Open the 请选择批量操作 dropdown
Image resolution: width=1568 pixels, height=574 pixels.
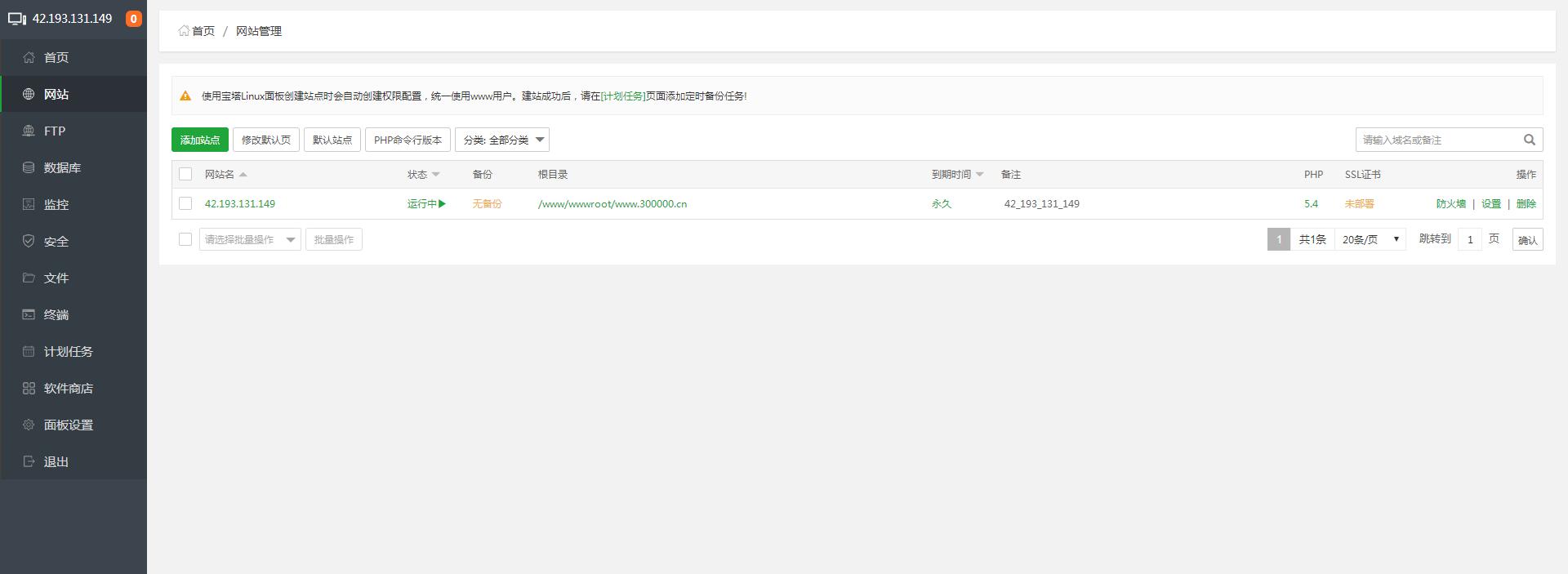tap(250, 239)
